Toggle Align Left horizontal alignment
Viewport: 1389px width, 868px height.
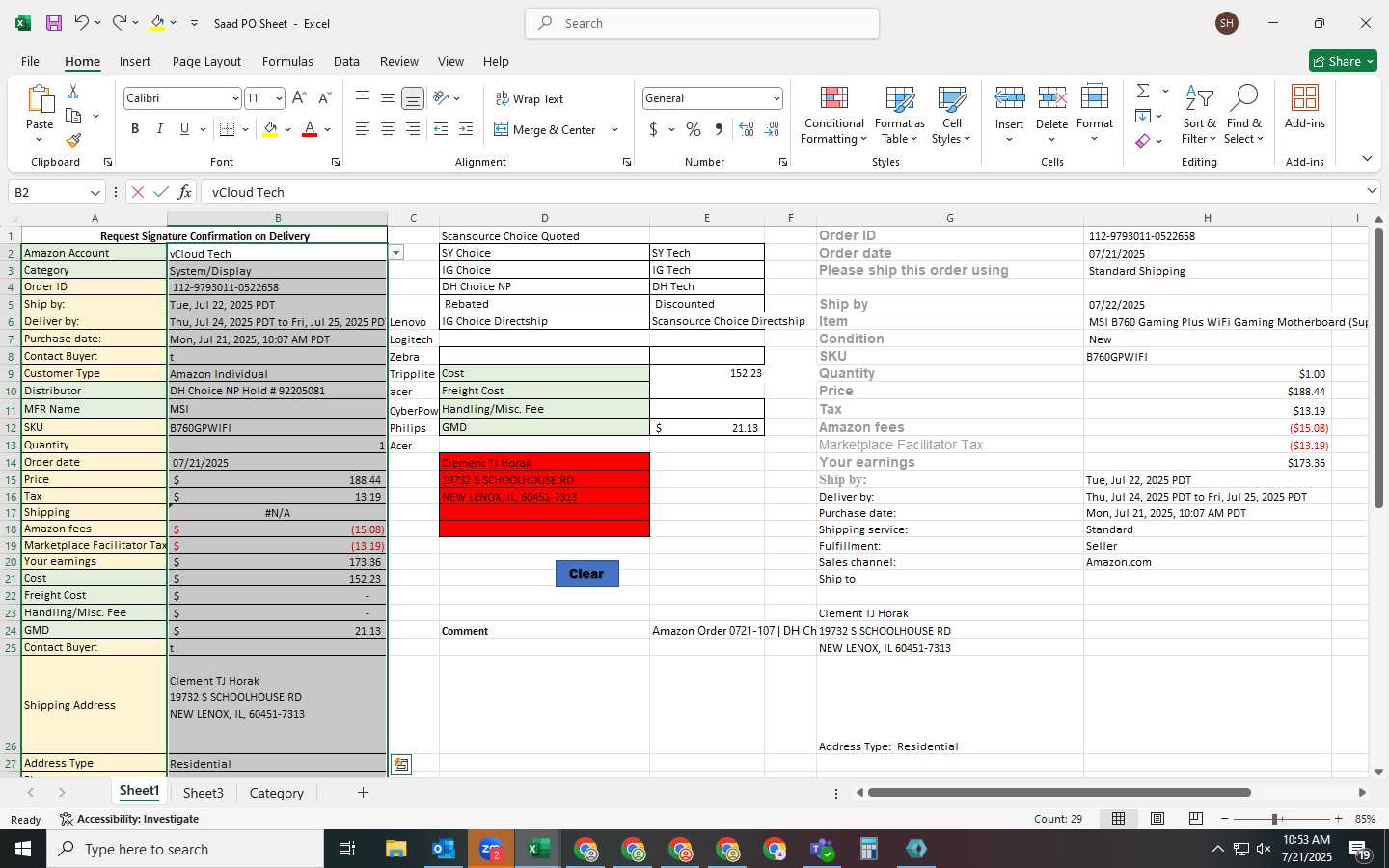(x=363, y=129)
